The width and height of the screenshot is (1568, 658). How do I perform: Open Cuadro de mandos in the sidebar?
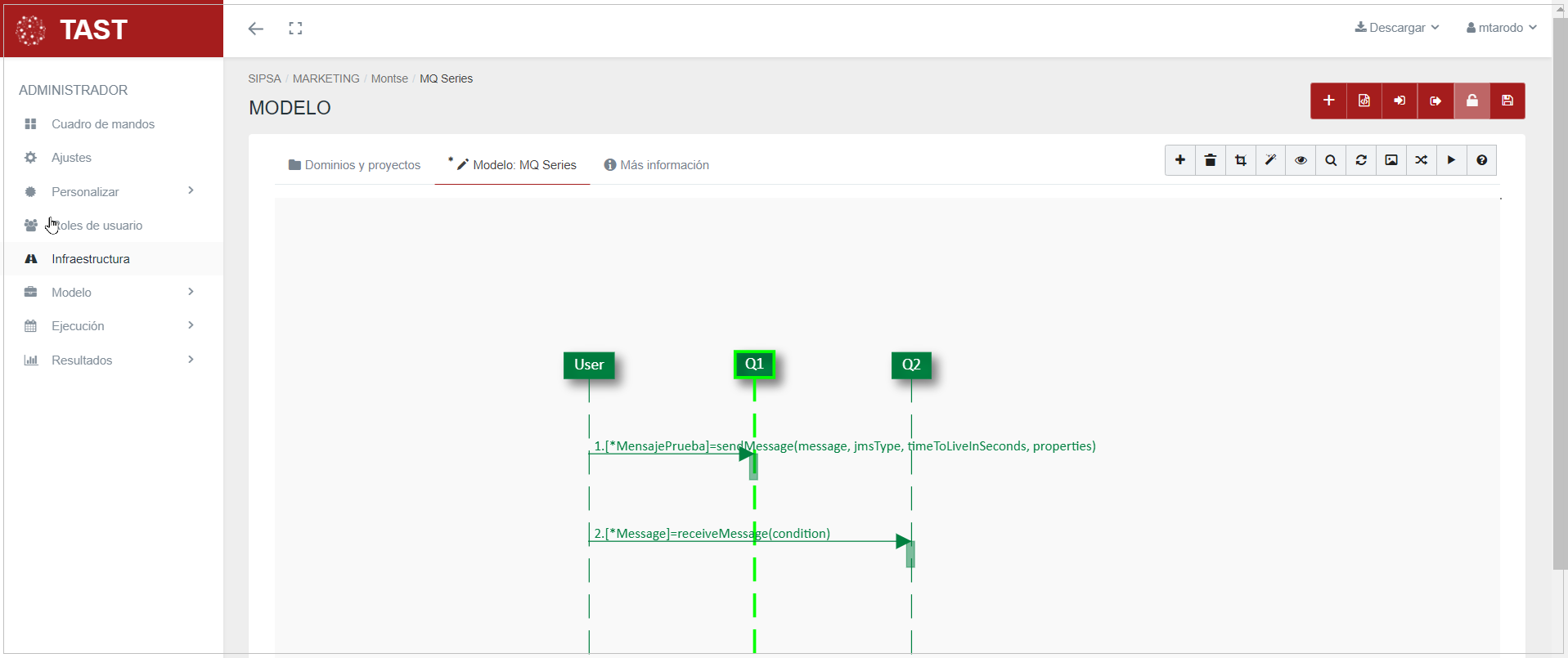[x=102, y=124]
